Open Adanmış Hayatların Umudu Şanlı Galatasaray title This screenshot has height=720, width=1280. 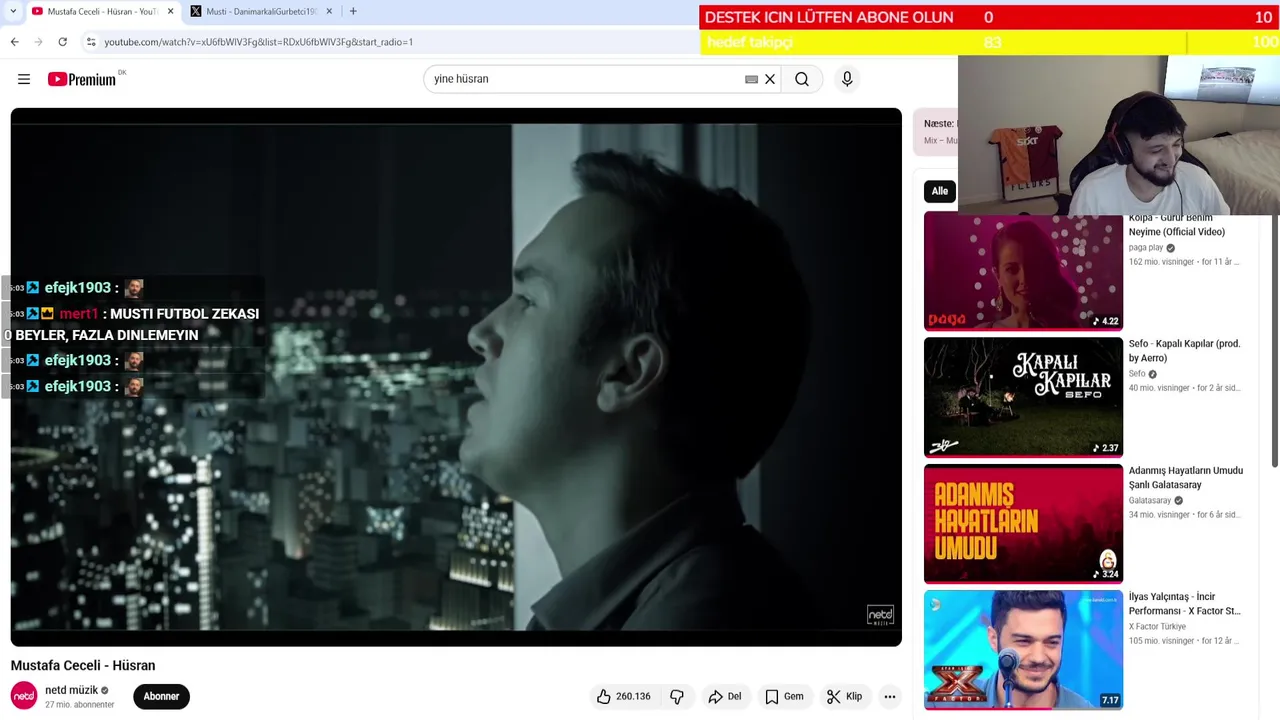point(1186,477)
